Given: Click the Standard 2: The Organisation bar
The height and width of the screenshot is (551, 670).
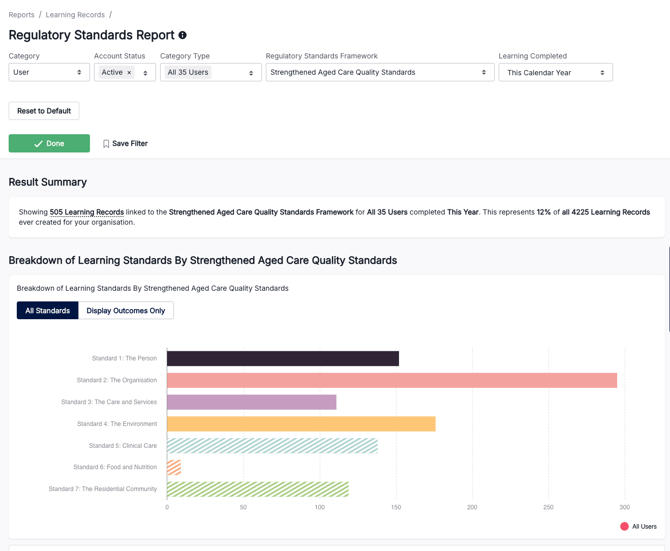Looking at the screenshot, I should (x=391, y=380).
